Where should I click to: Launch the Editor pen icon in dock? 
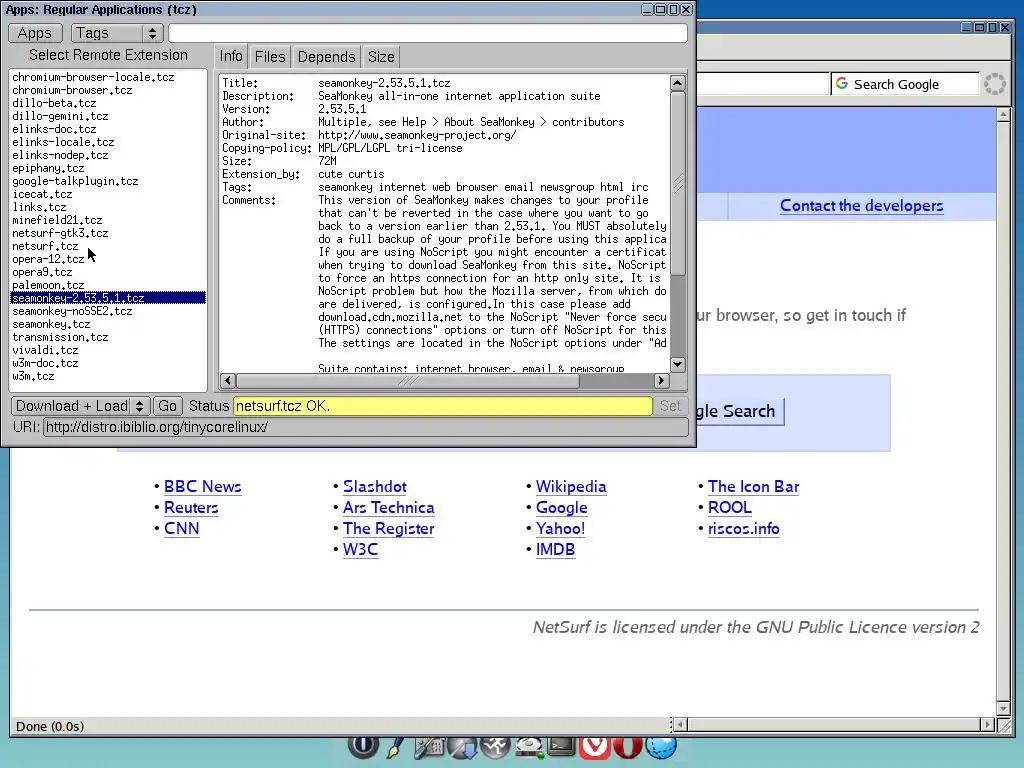coord(395,746)
